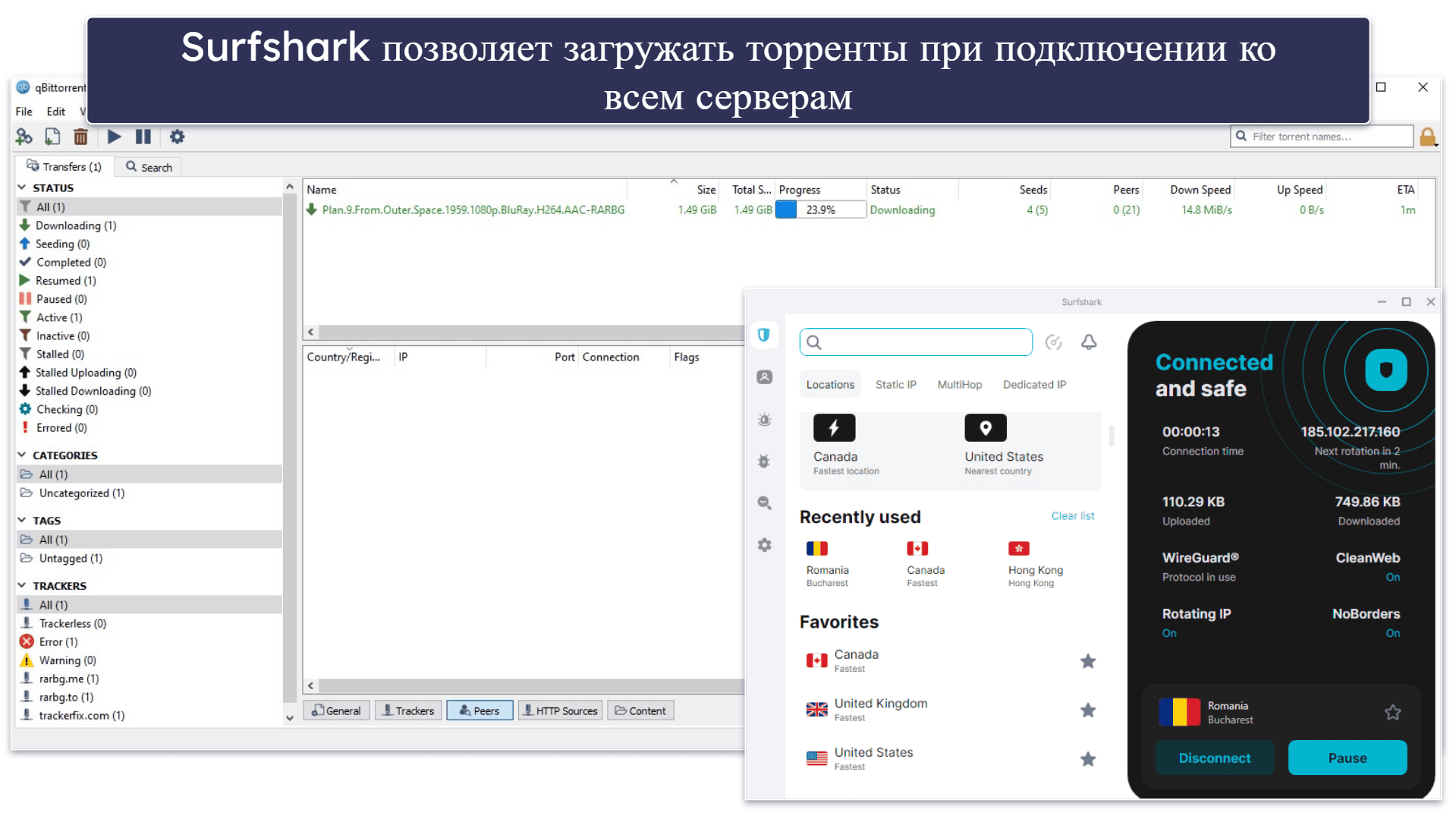Screen dimensions: 1456x819
Task: Click the delete torrent trash icon
Action: click(x=80, y=137)
